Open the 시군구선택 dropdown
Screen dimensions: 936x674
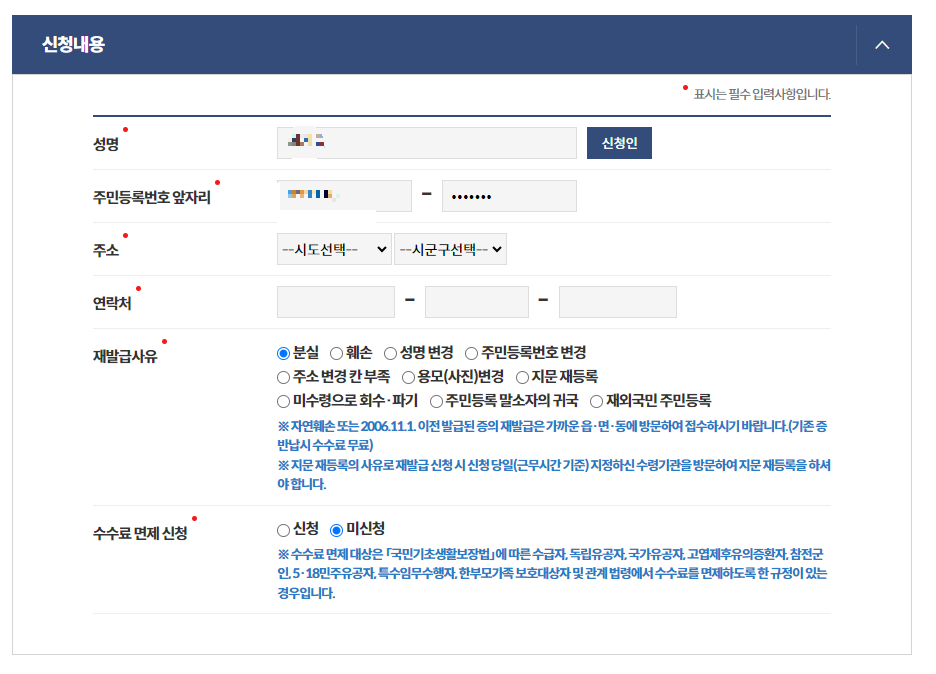click(451, 249)
